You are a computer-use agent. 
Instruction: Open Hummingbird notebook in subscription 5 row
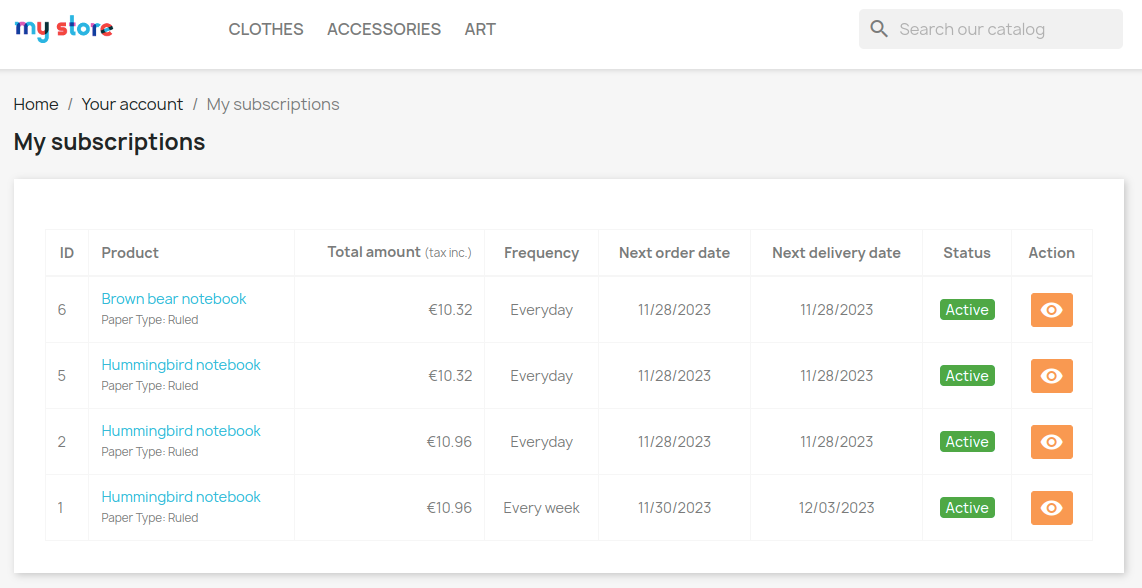point(181,365)
